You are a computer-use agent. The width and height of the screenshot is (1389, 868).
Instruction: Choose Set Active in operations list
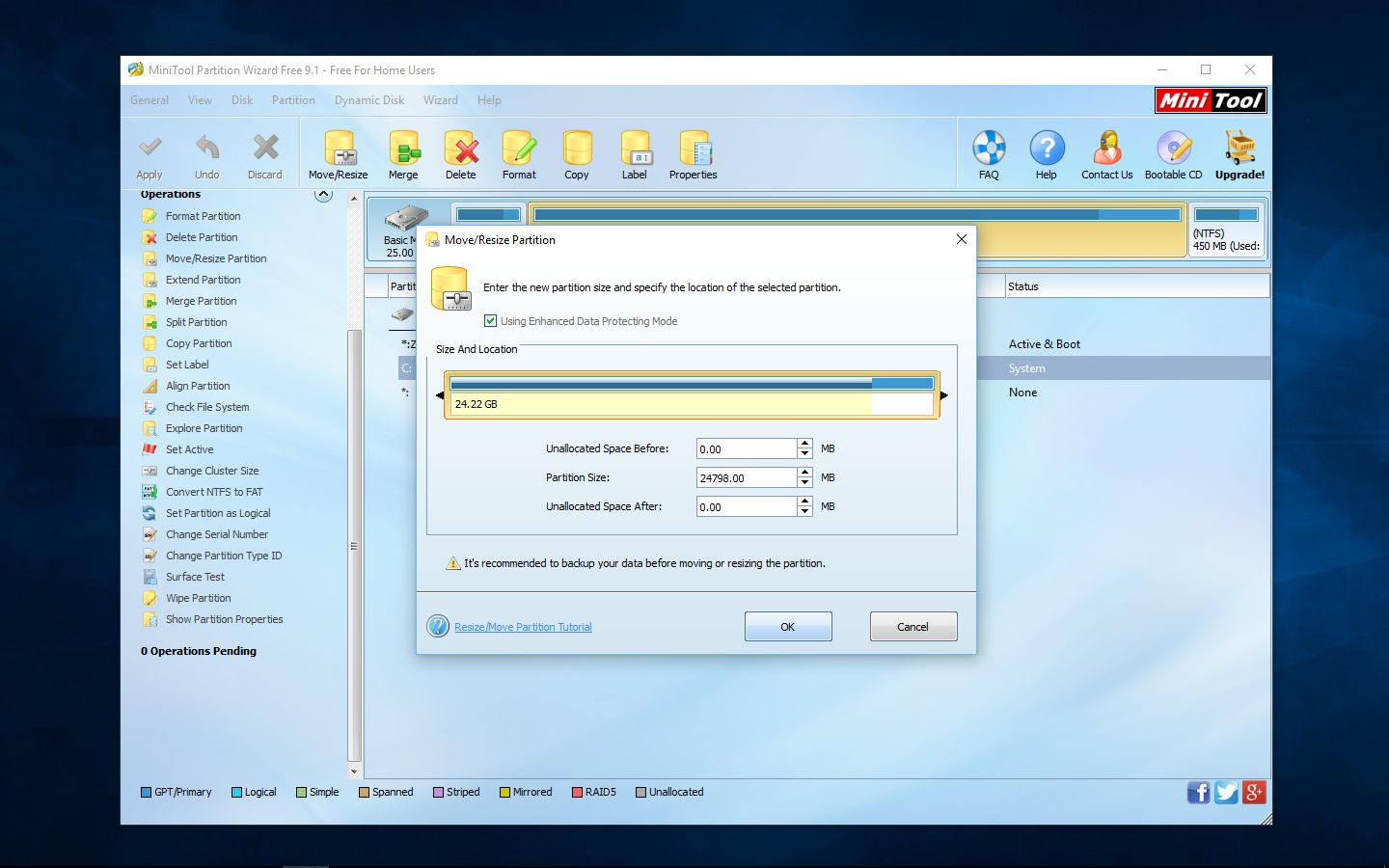189,449
